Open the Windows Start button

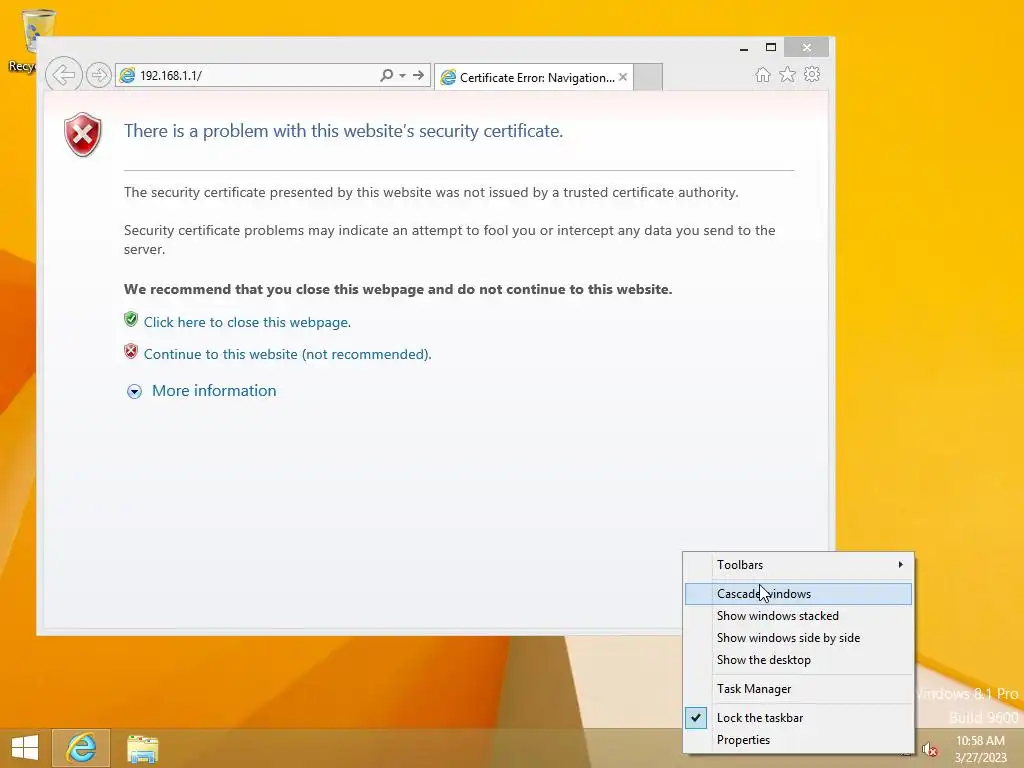[x=25, y=748]
